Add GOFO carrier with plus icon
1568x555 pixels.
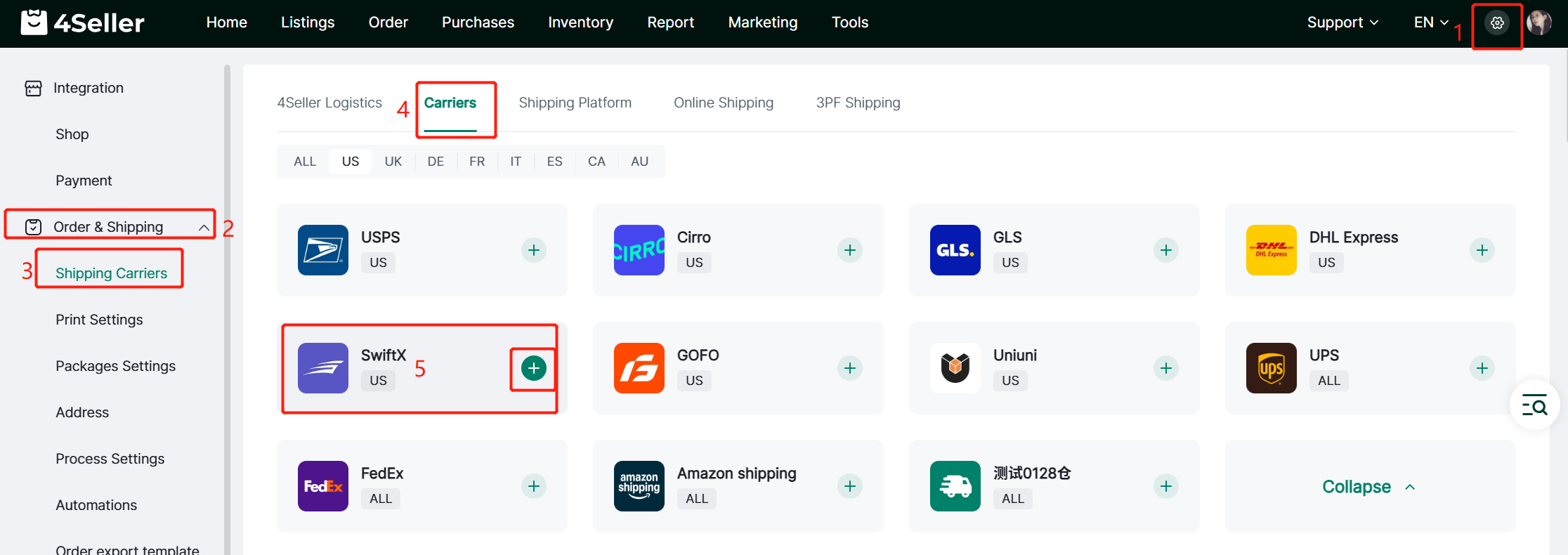[x=849, y=368]
